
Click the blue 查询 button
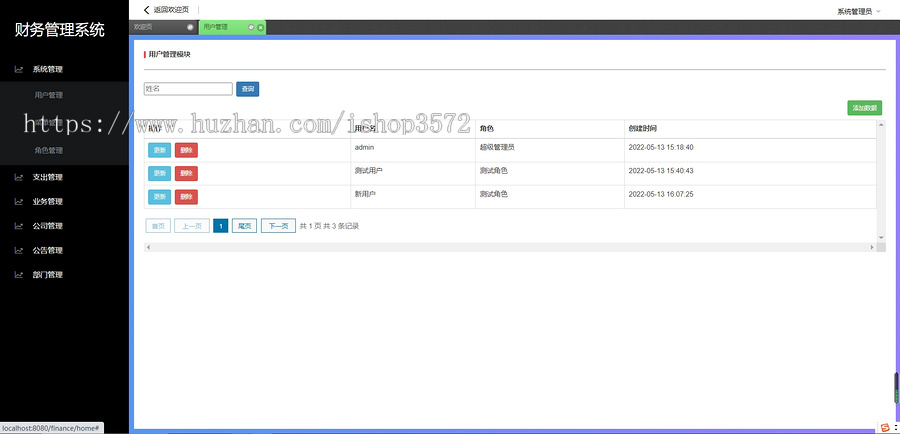tap(247, 89)
